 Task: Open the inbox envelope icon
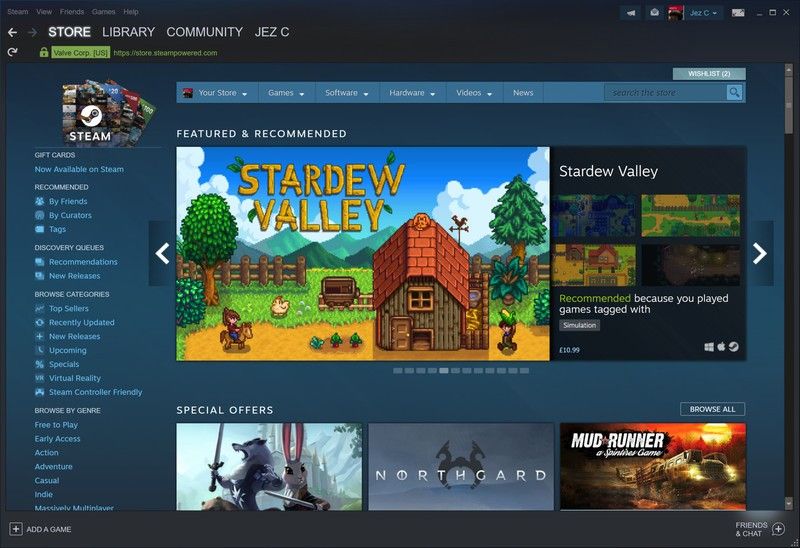point(655,13)
